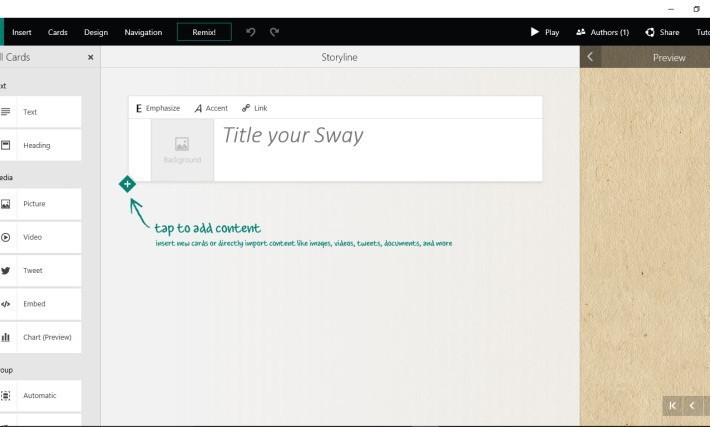Minimize the Sway window
Viewport: 710px width, 427px height.
pos(671,9)
